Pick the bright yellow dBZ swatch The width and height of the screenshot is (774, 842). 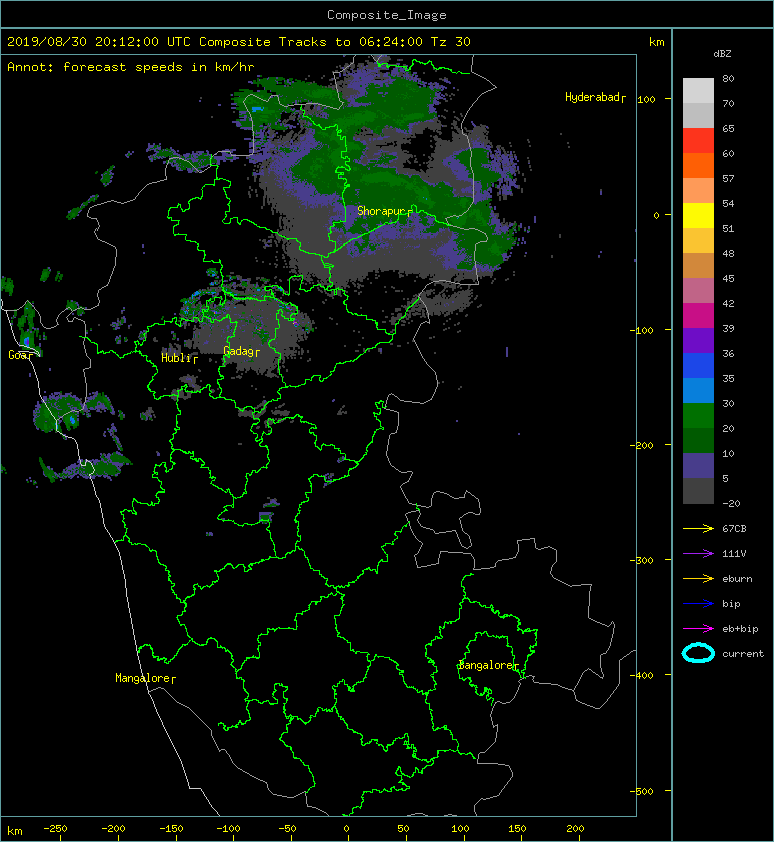click(698, 215)
